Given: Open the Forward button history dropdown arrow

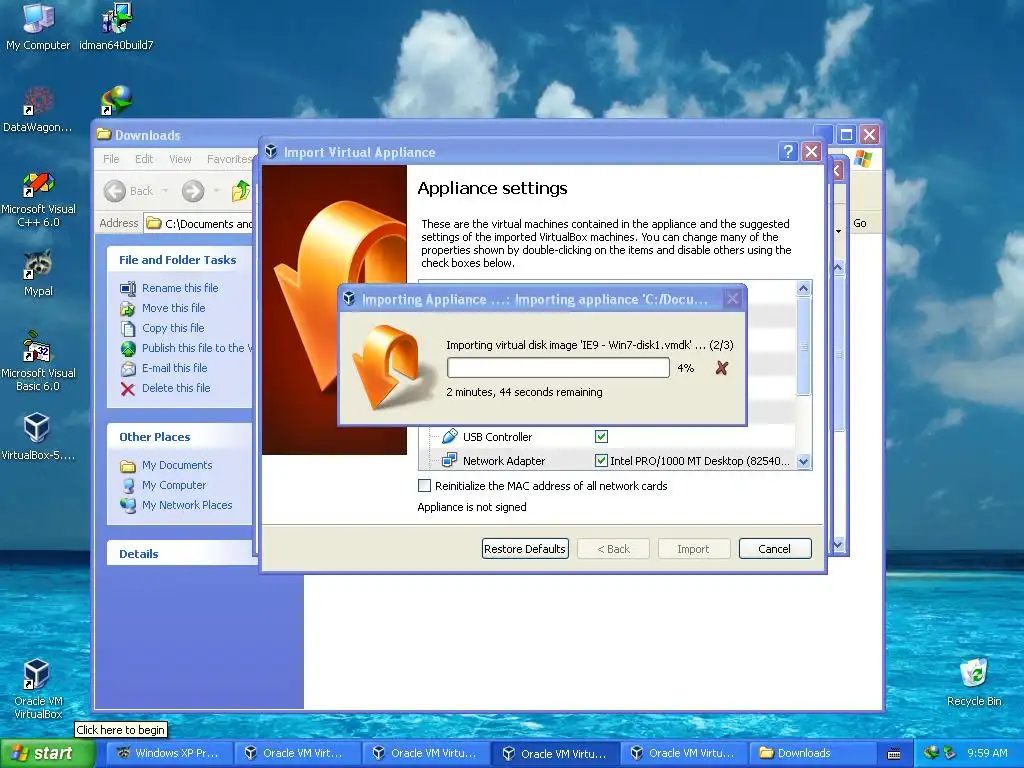Looking at the screenshot, I should point(216,191).
